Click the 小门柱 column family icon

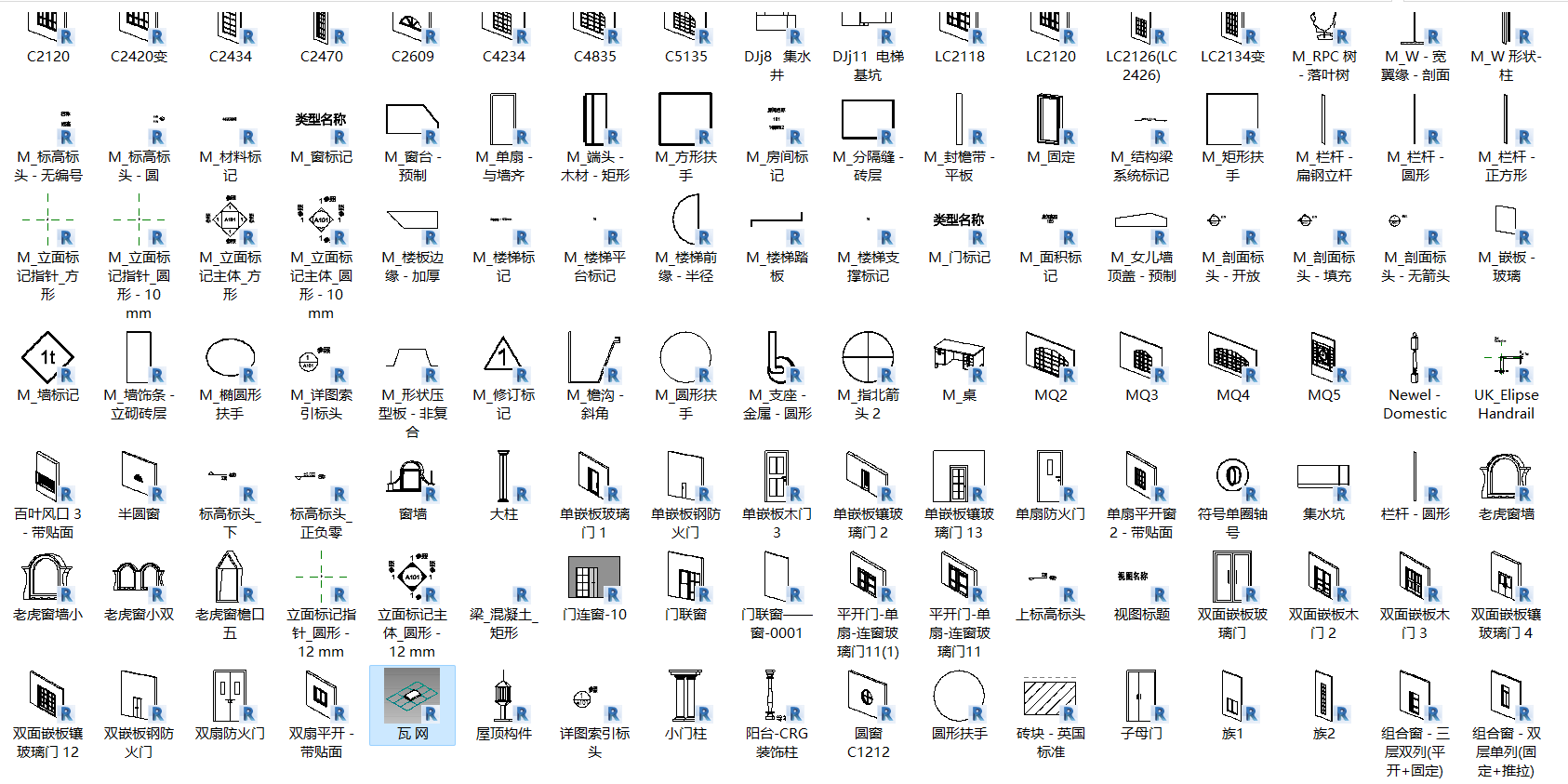point(685,696)
